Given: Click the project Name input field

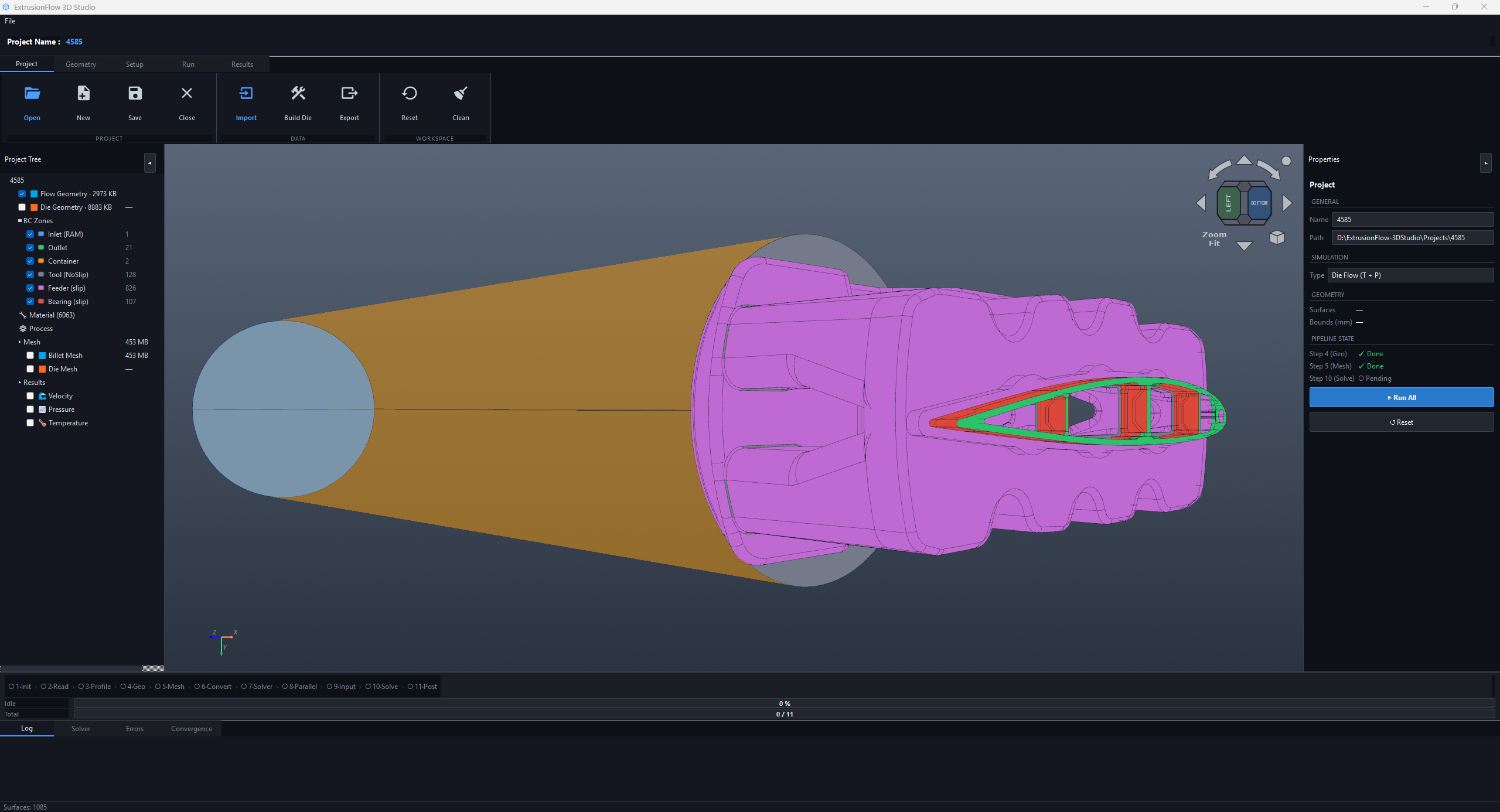Looking at the screenshot, I should [x=1413, y=220].
